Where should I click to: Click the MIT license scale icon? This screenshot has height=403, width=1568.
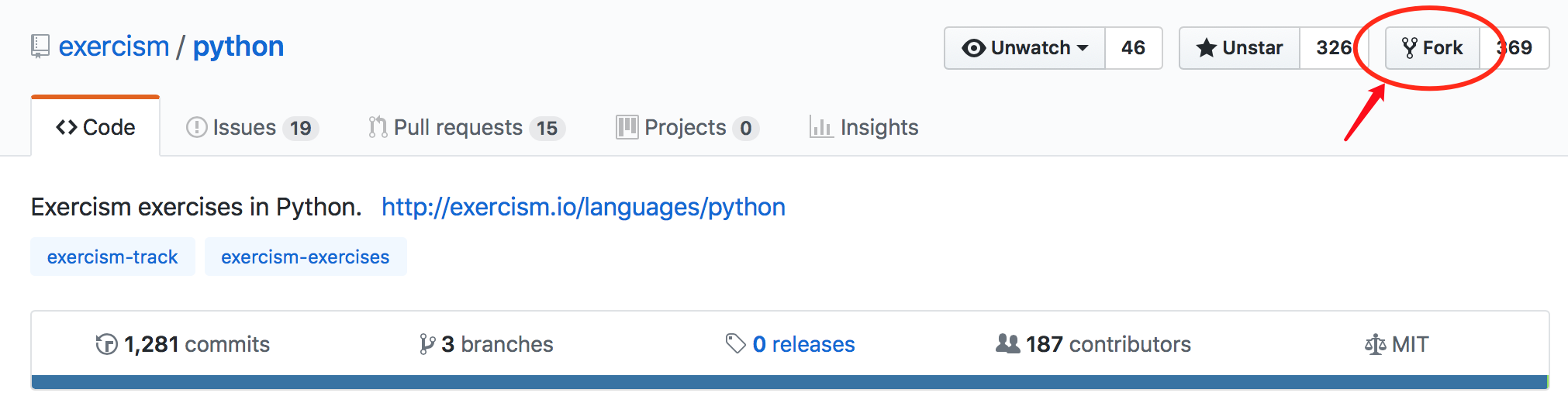point(1375,344)
